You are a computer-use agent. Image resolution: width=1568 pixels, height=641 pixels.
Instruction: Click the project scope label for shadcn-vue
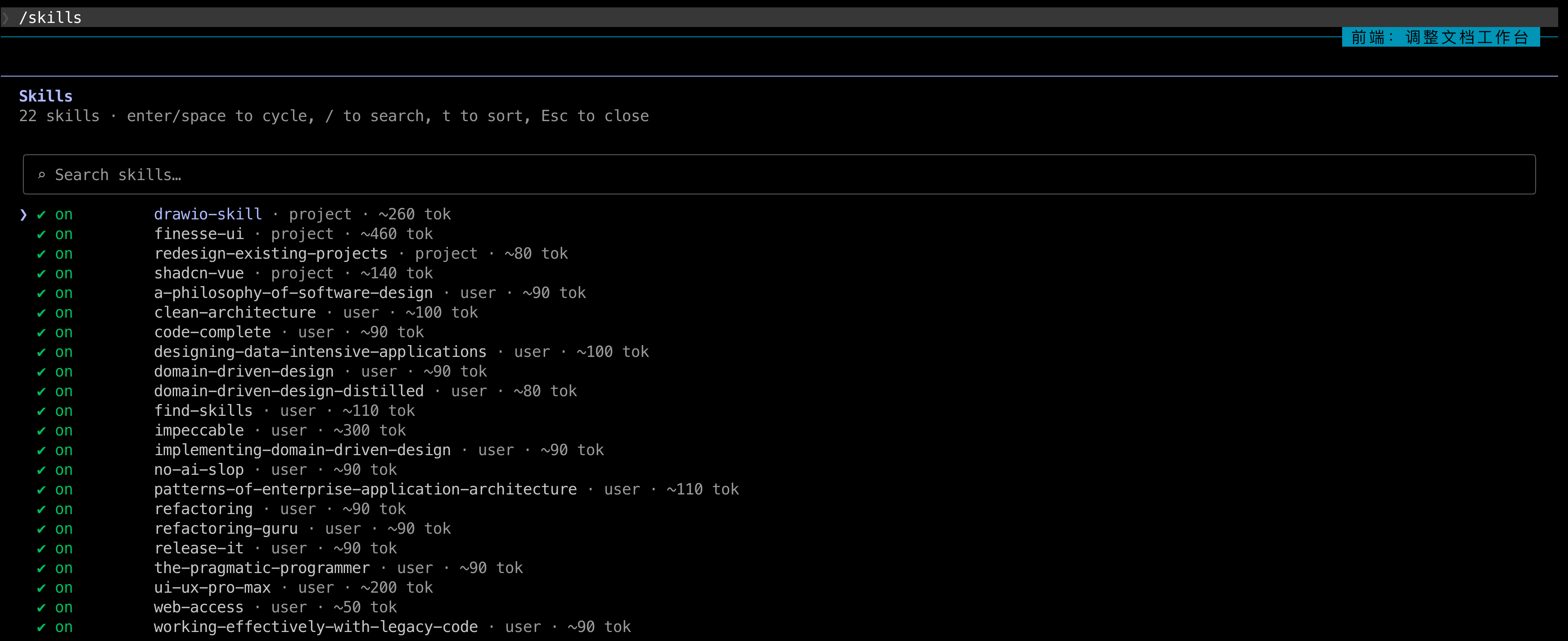[x=302, y=273]
